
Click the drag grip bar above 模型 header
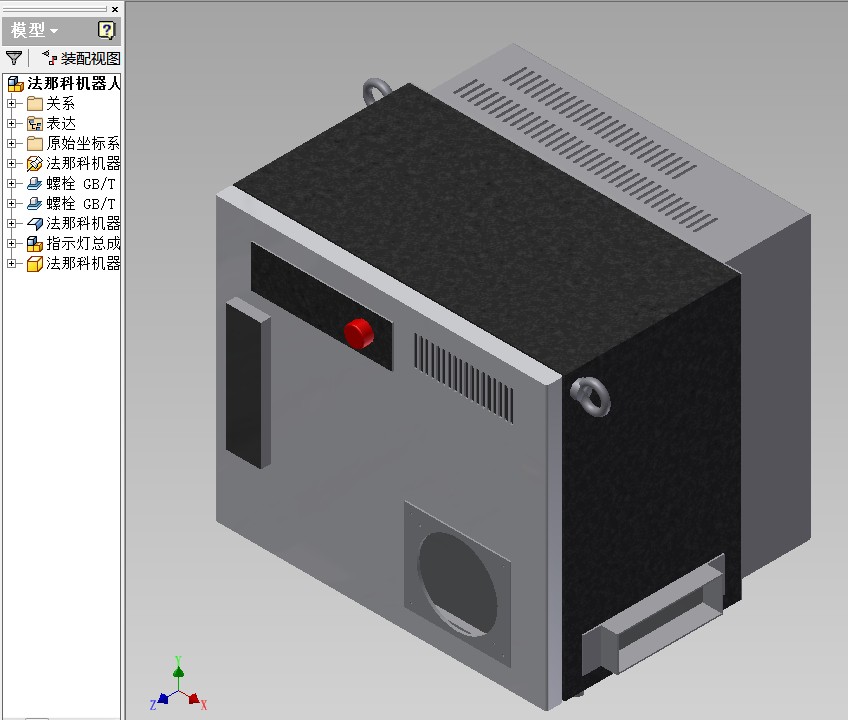(x=55, y=9)
